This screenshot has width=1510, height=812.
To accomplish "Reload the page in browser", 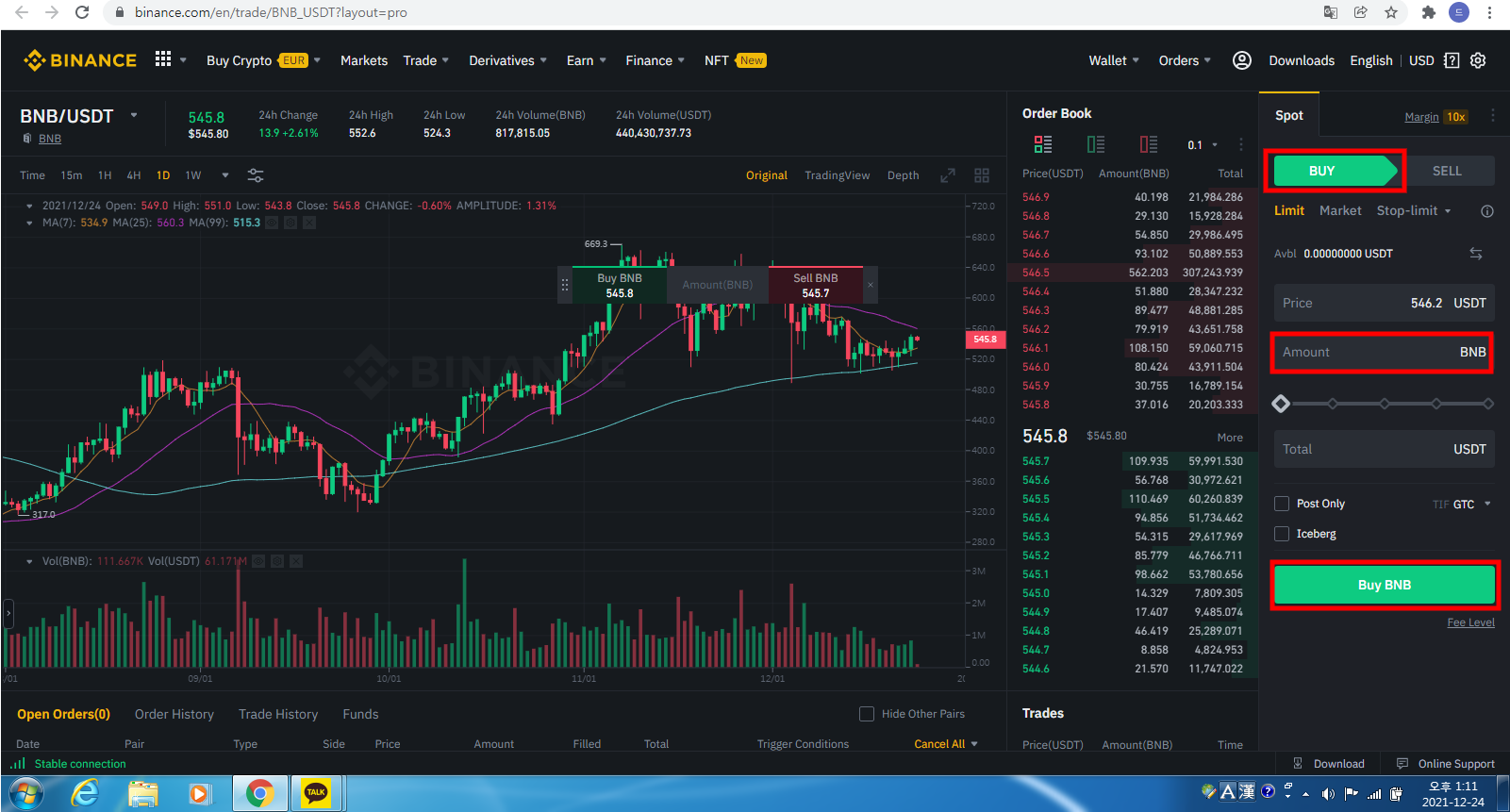I will [82, 12].
